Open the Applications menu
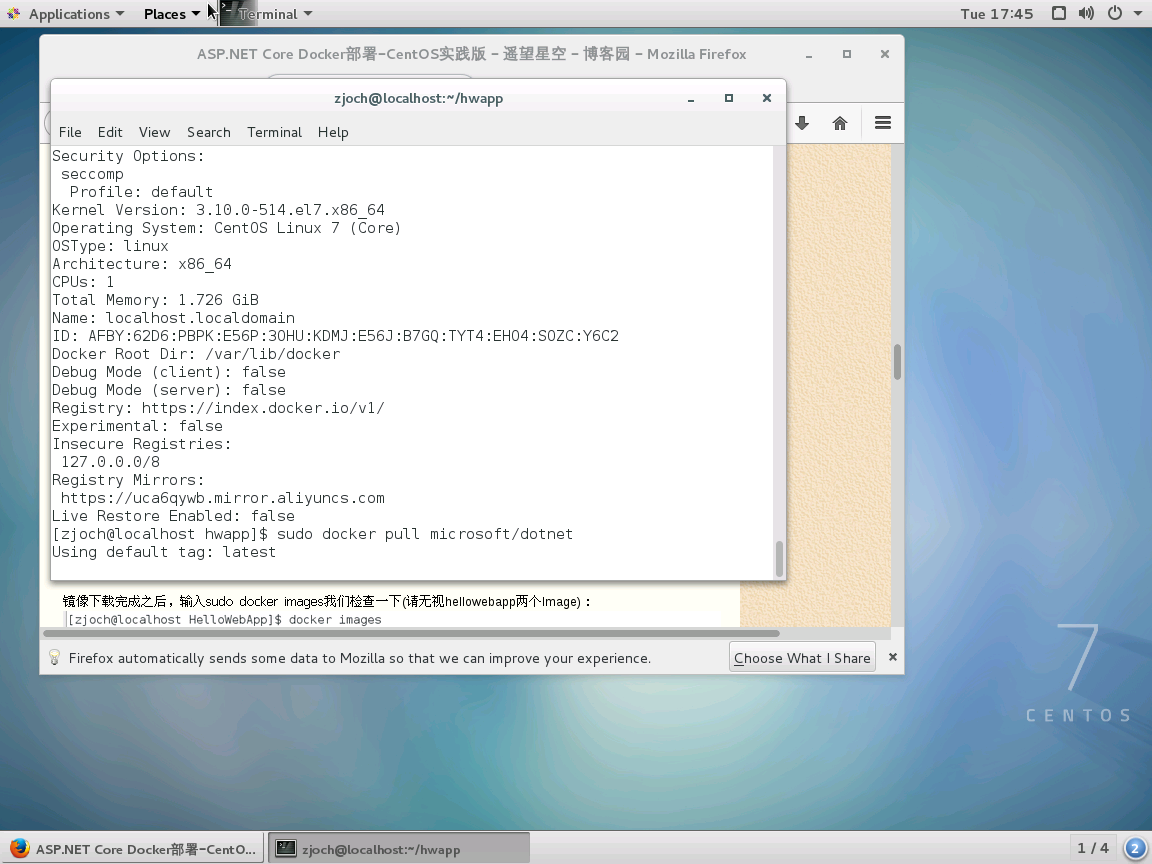This screenshot has width=1152, height=864. 65,14
